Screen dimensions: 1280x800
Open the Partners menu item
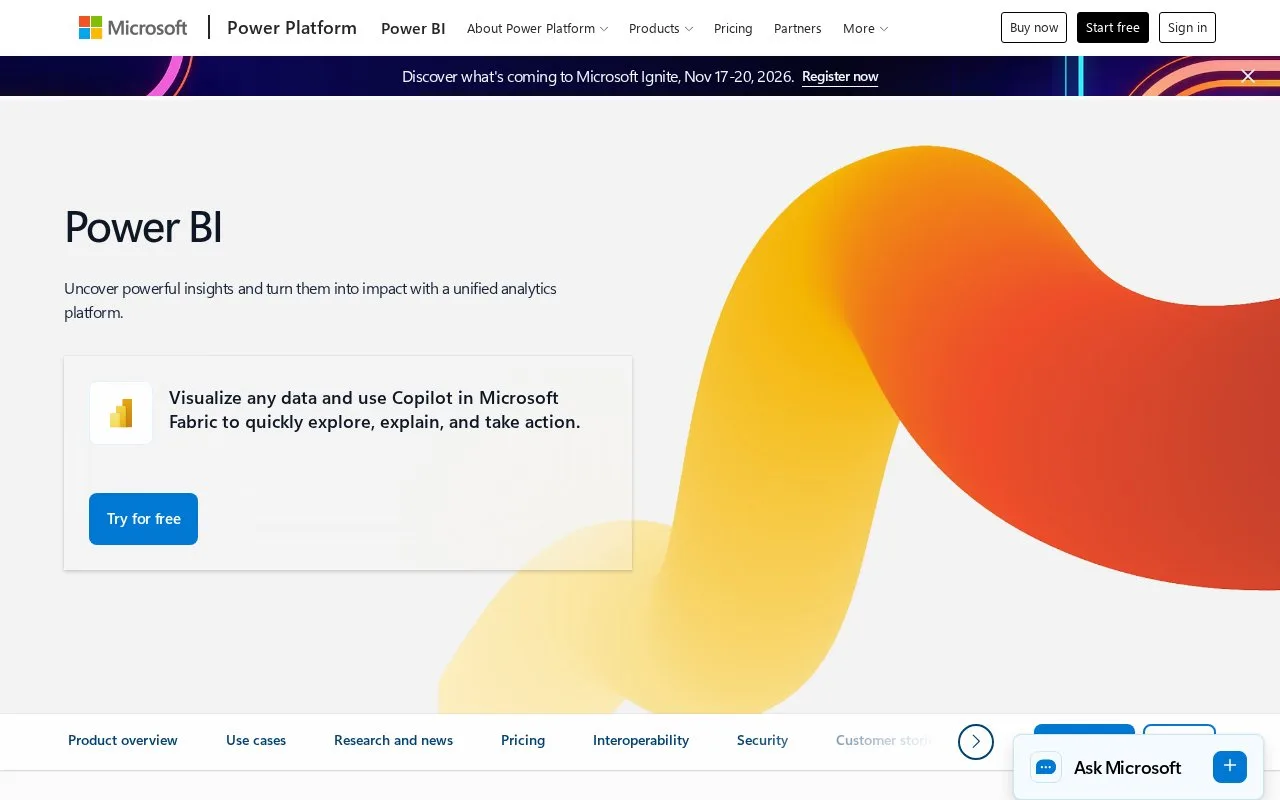(798, 28)
